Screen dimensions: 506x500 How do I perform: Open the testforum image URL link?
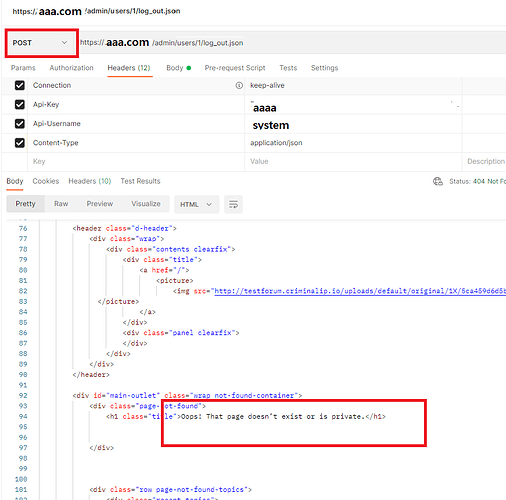(360, 291)
